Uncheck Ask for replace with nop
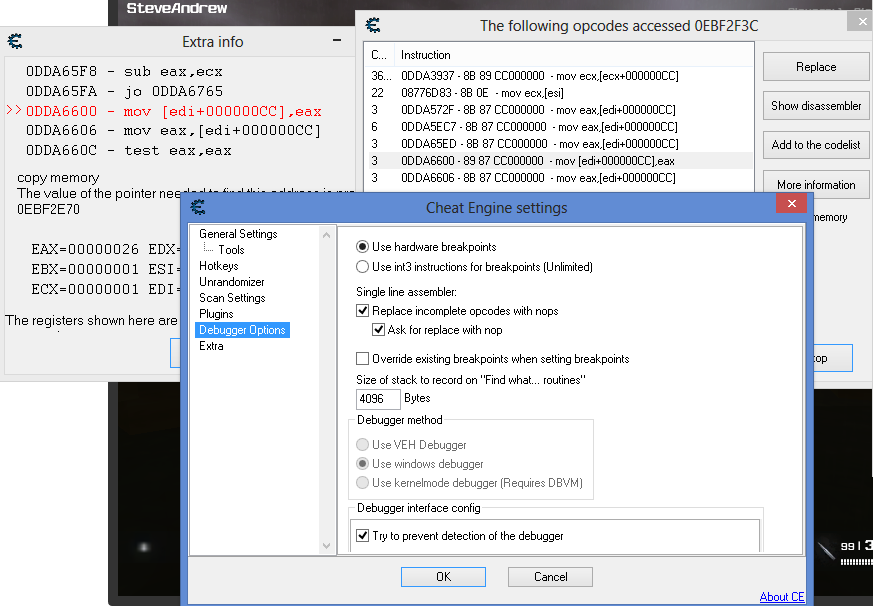The width and height of the screenshot is (873, 606). coord(379,330)
